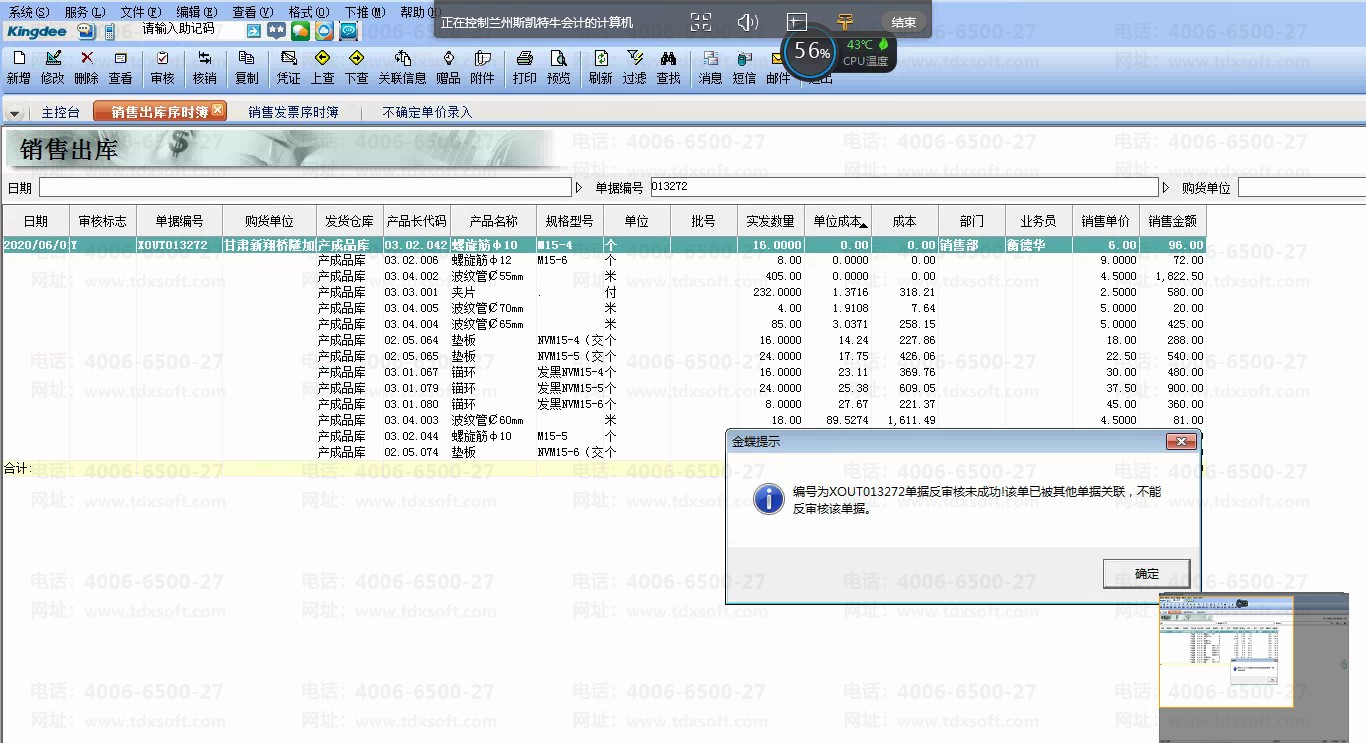Open 关联信息 (Related info) from the toolbar
This screenshot has width=1366, height=743.
[x=403, y=67]
